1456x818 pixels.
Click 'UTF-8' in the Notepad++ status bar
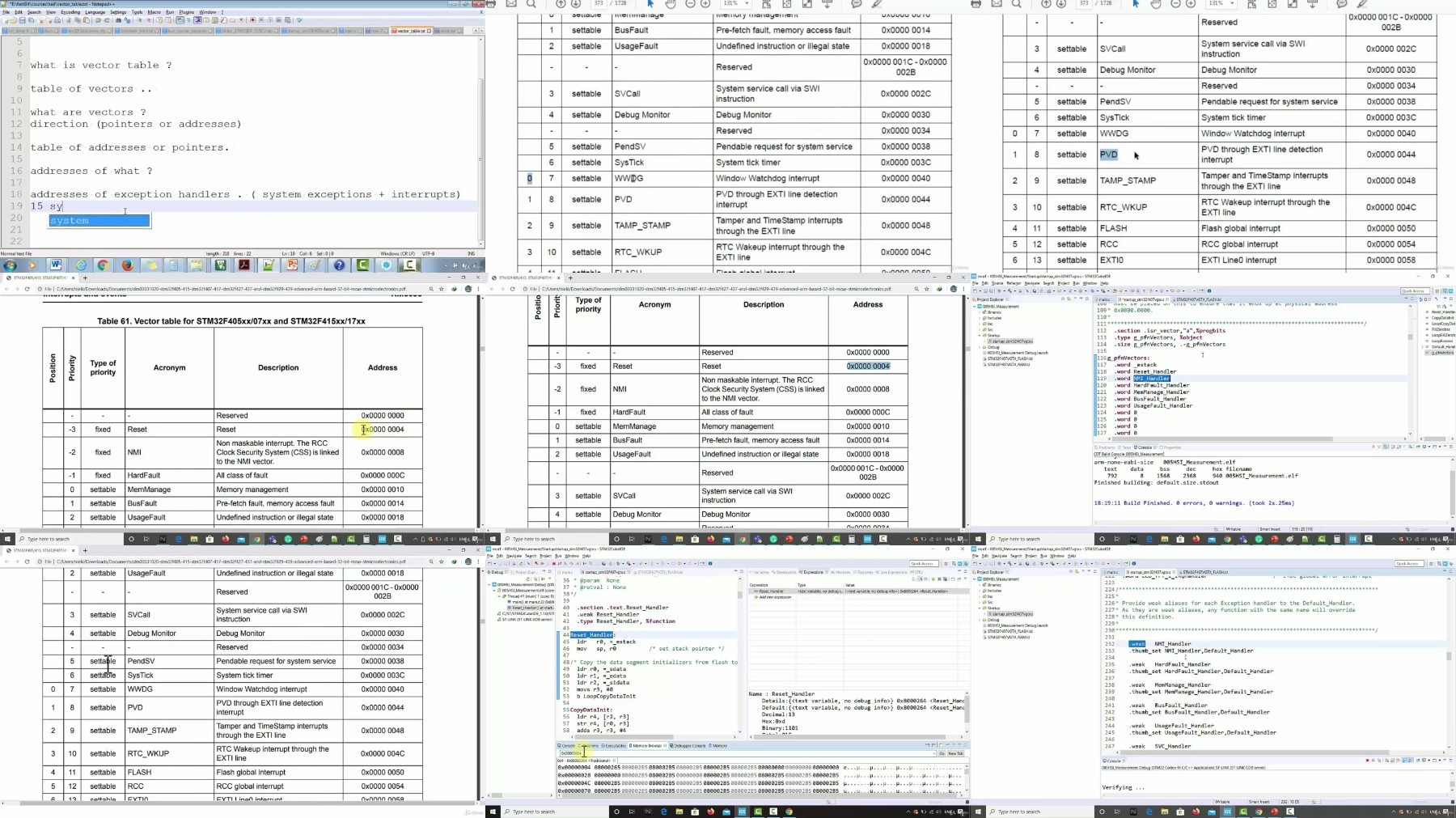pos(429,253)
